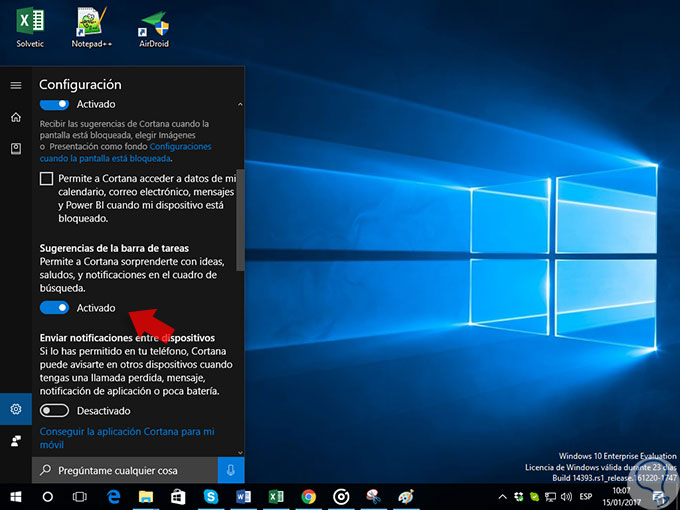Open Cortana Notebook icon
680x510 pixels.
[x=16, y=149]
